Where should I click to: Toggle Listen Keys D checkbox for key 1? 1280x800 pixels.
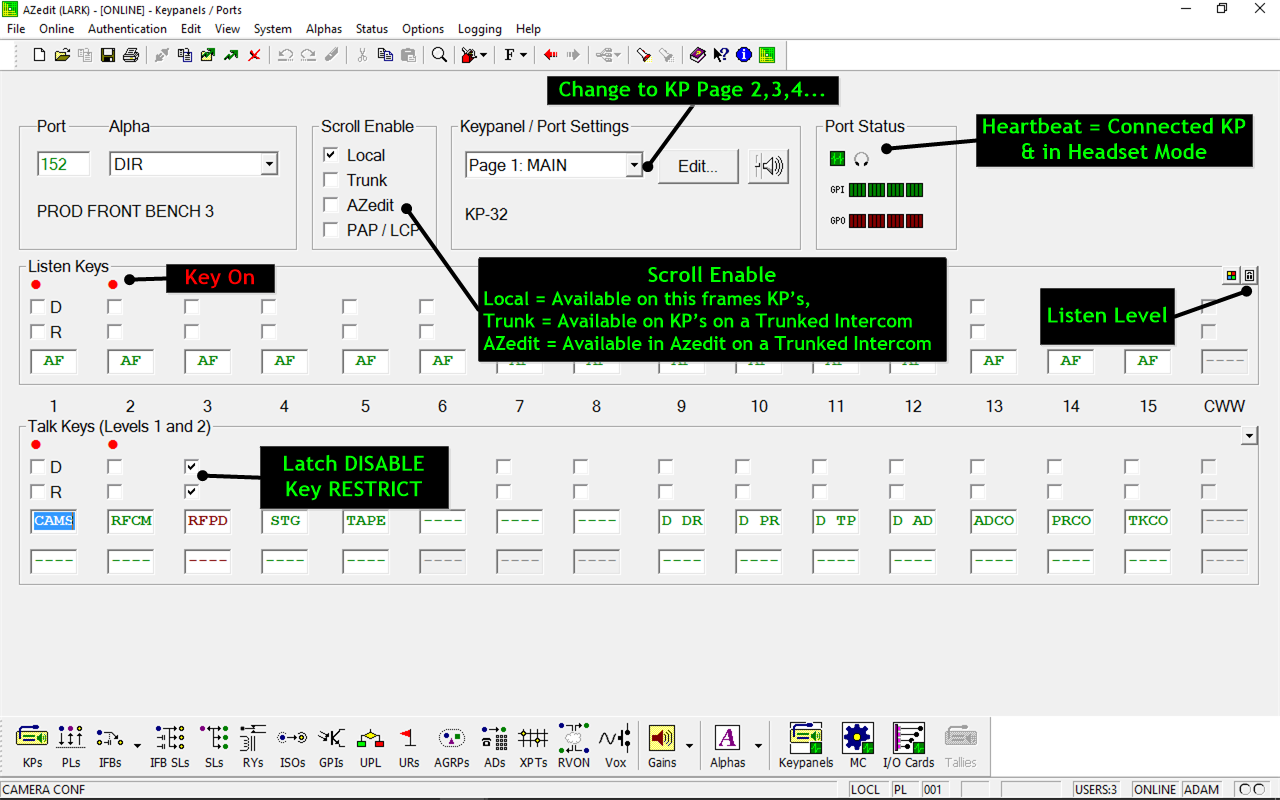[x=37, y=306]
